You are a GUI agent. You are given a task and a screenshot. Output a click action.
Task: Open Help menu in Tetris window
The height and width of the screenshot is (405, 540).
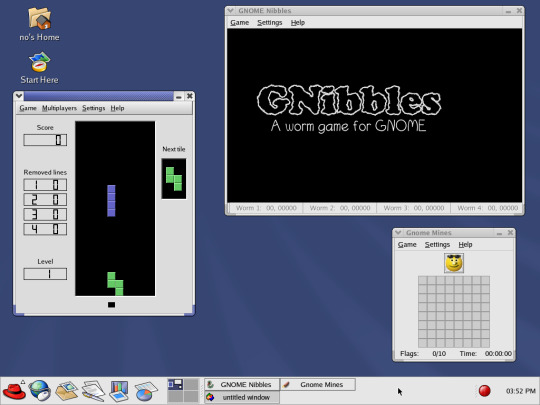coord(117,108)
